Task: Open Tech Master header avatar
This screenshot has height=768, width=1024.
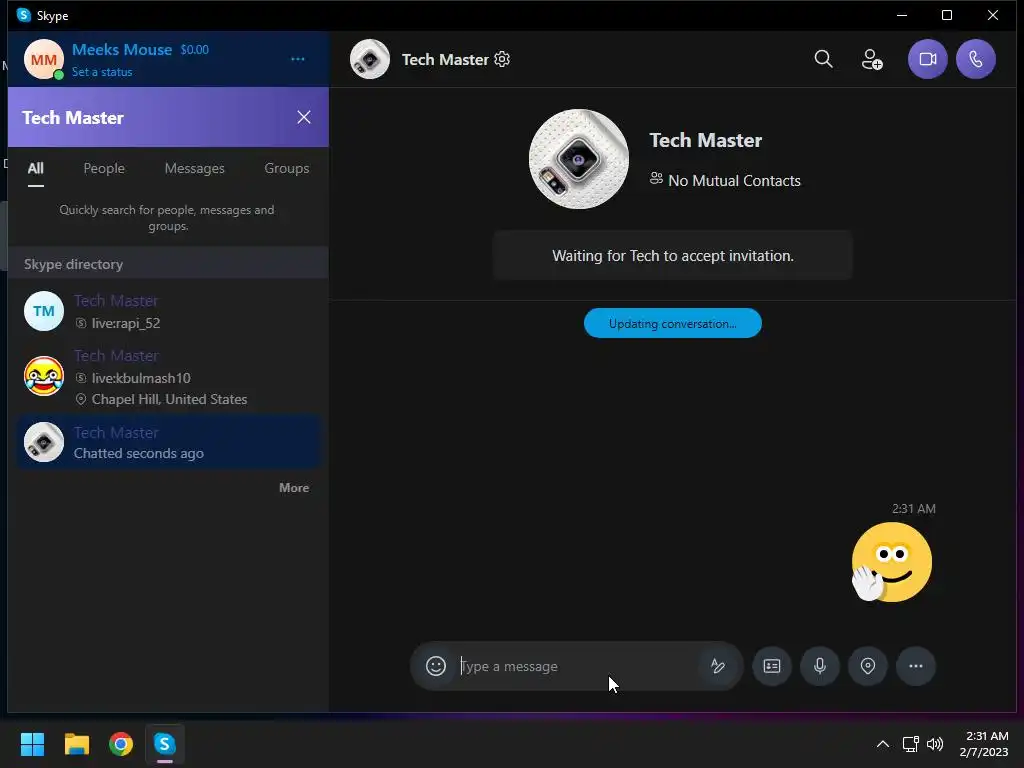Action: 370,59
